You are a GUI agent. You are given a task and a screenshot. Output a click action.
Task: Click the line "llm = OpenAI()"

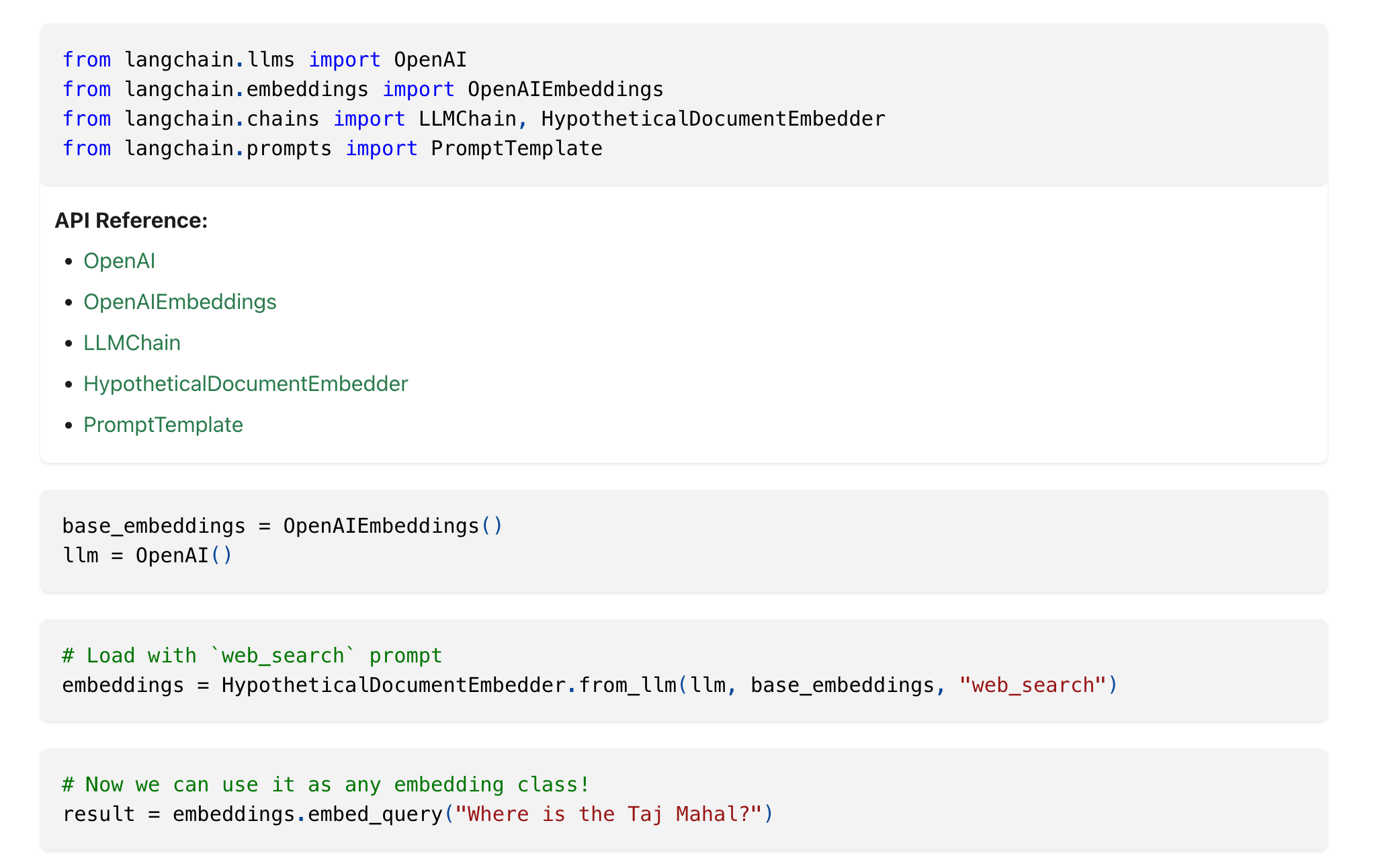tap(147, 555)
